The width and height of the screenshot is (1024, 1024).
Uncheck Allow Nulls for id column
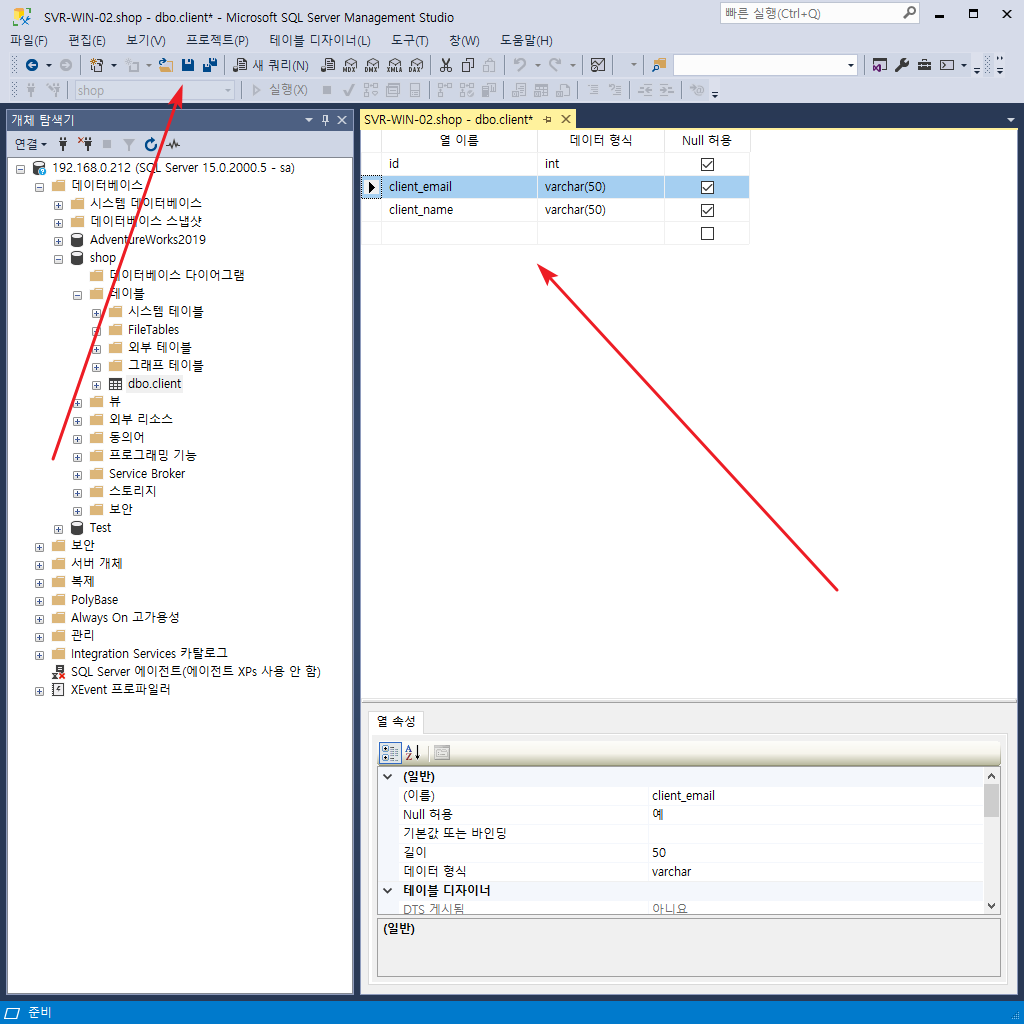click(x=707, y=164)
